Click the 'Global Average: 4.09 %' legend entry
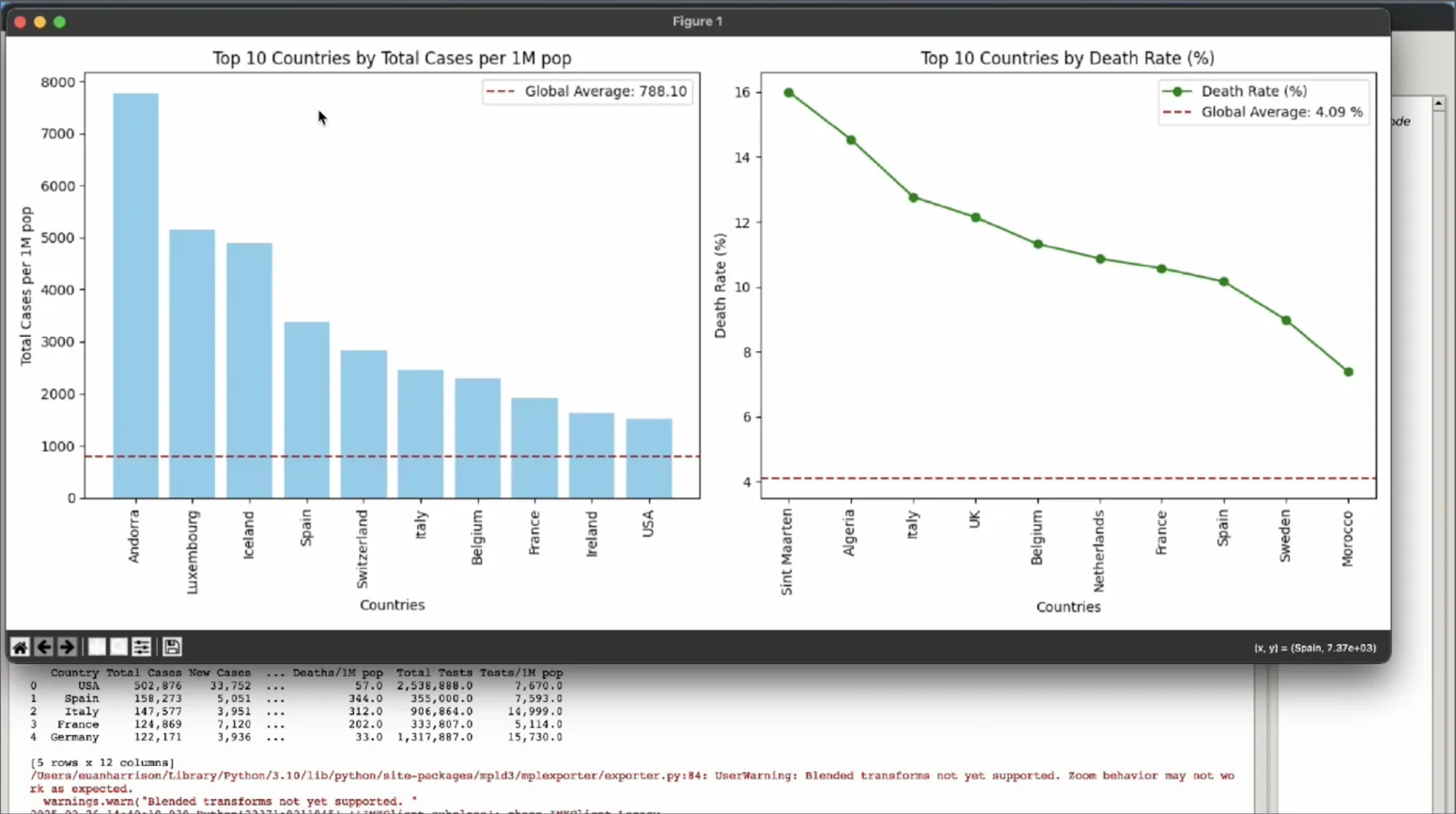 1262,112
